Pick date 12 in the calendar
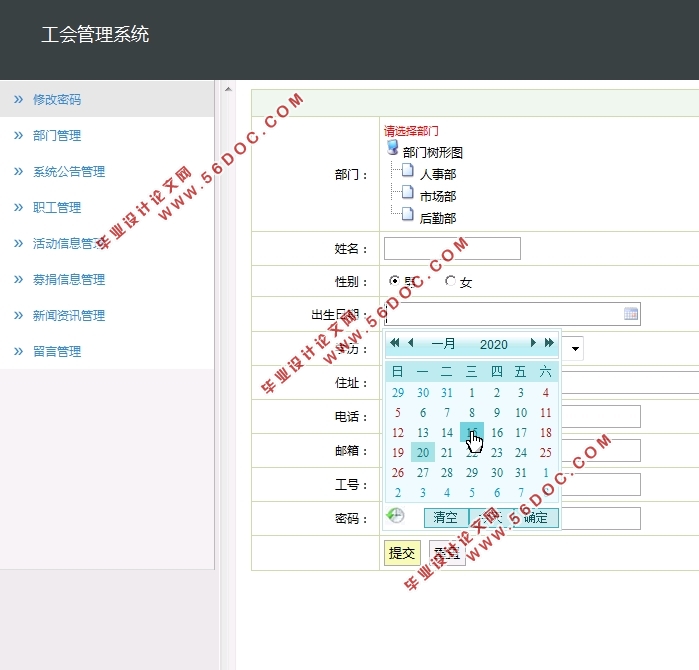Screen dimensions: 699x670 click(x=398, y=432)
